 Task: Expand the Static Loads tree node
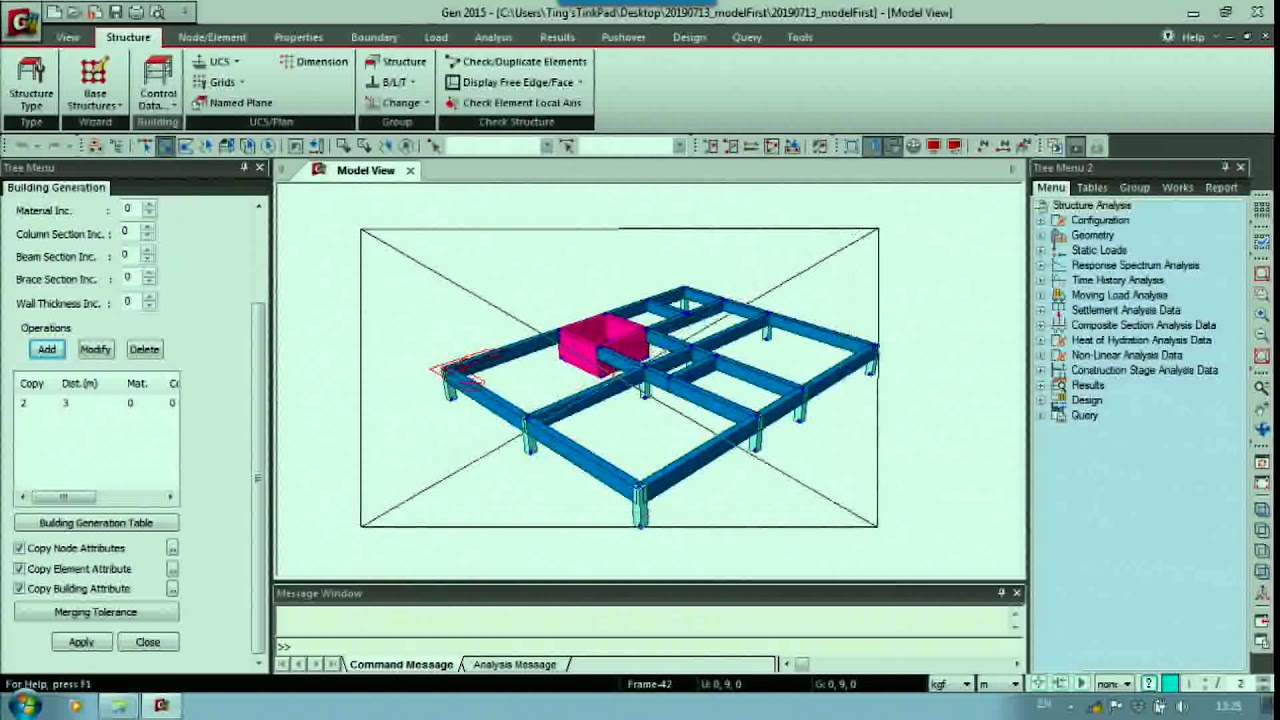click(1041, 250)
